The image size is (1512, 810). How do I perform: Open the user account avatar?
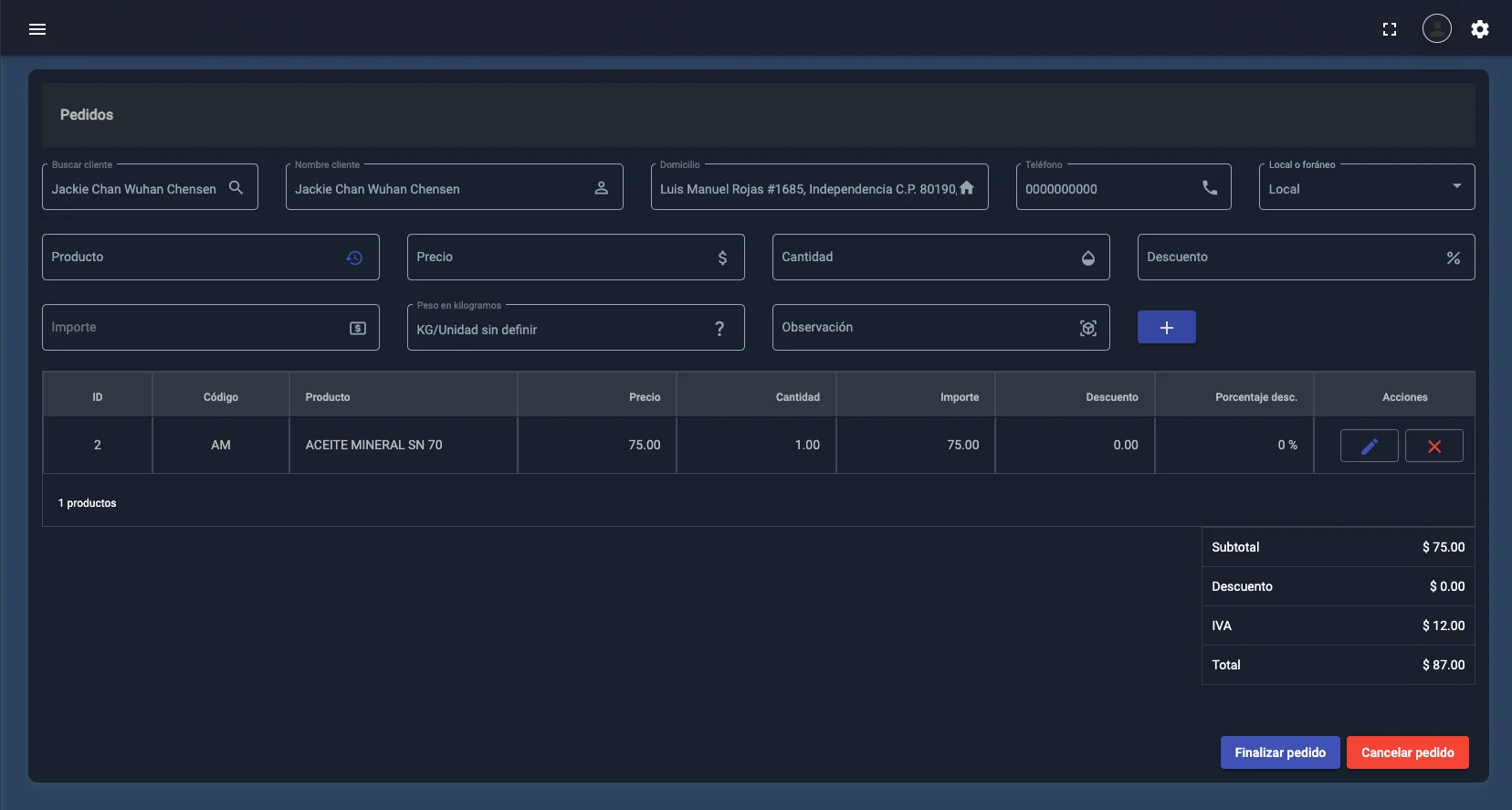(1437, 29)
